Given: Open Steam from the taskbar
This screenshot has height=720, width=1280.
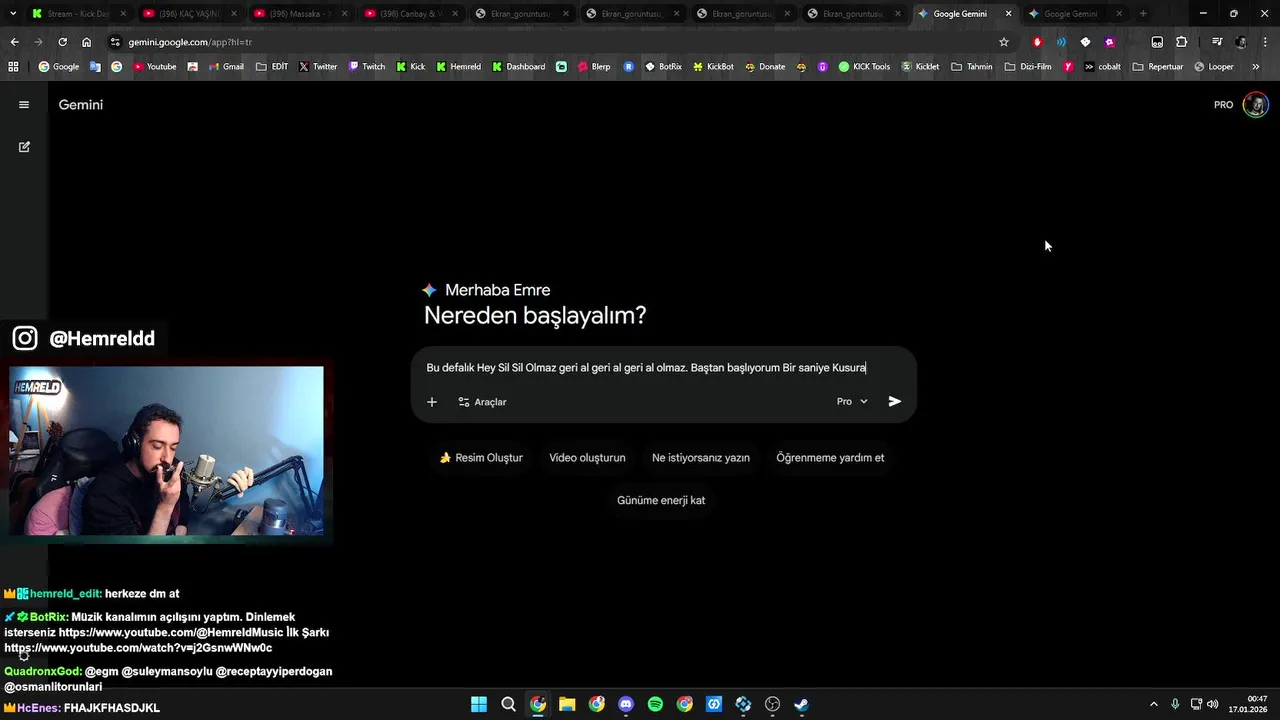Looking at the screenshot, I should (801, 704).
